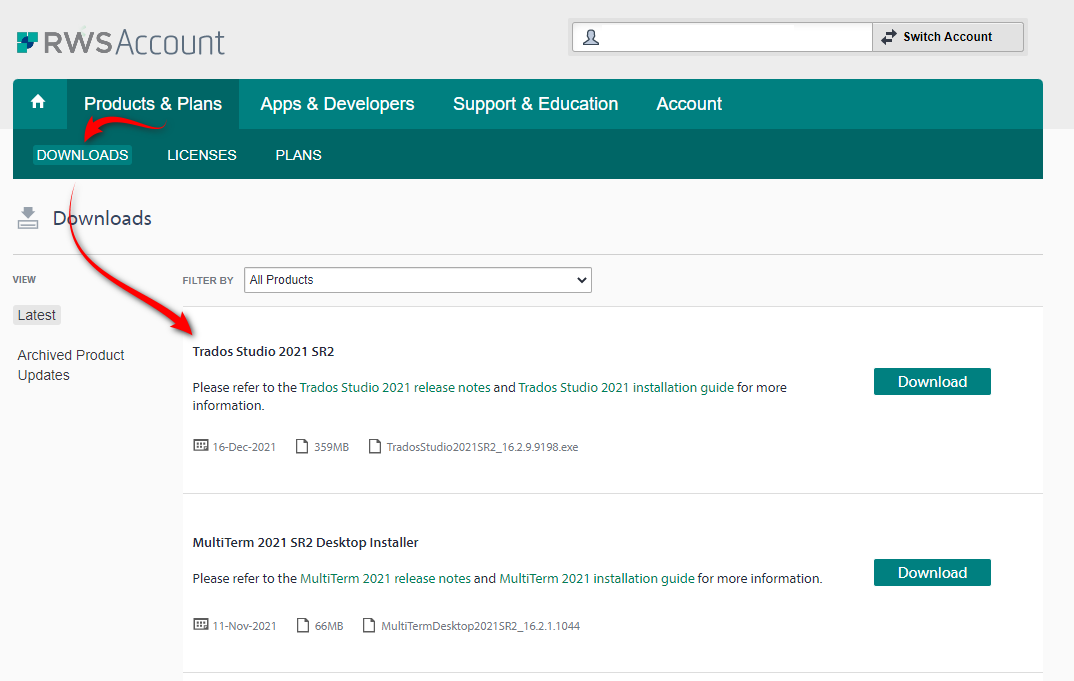This screenshot has height=681, width=1074.
Task: Click the Downloads page heading
Action: [x=102, y=219]
